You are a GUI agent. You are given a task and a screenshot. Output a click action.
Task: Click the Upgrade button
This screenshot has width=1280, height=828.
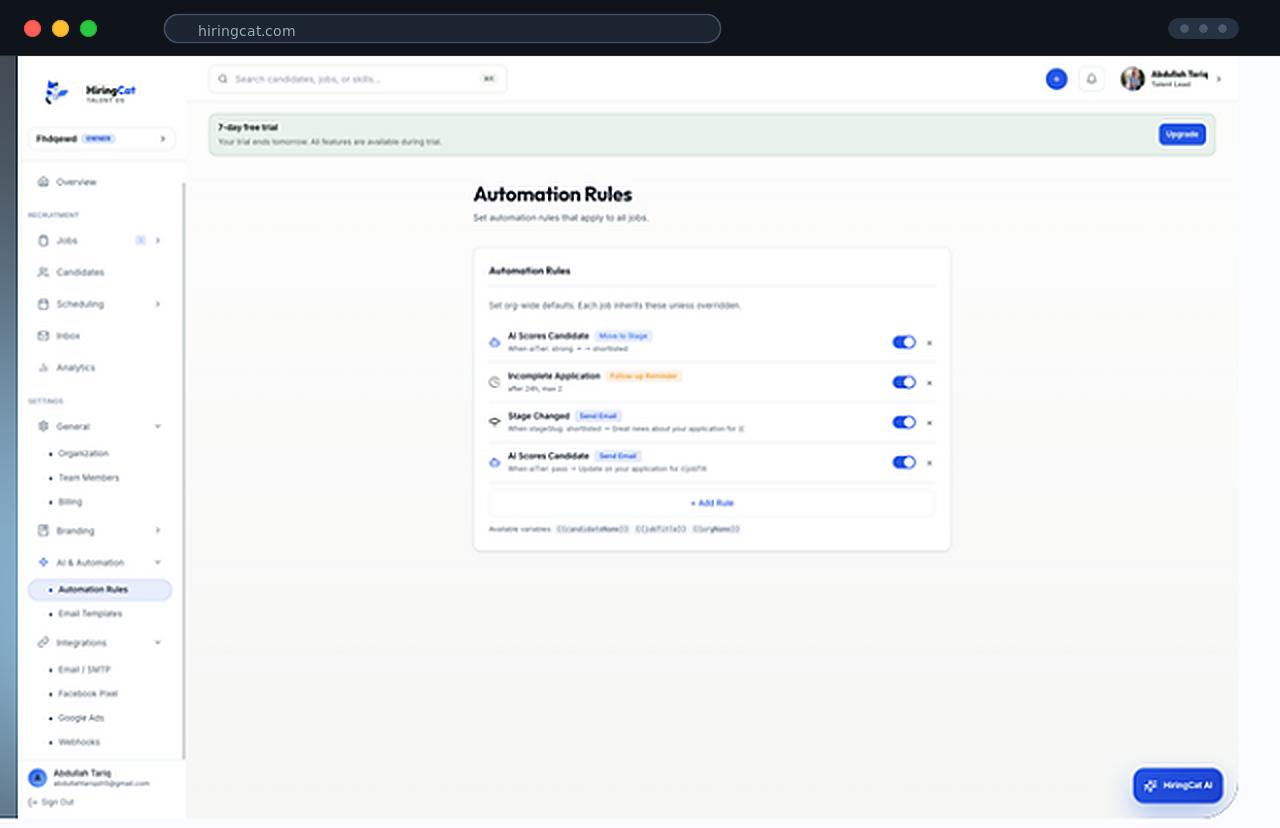click(x=1182, y=134)
